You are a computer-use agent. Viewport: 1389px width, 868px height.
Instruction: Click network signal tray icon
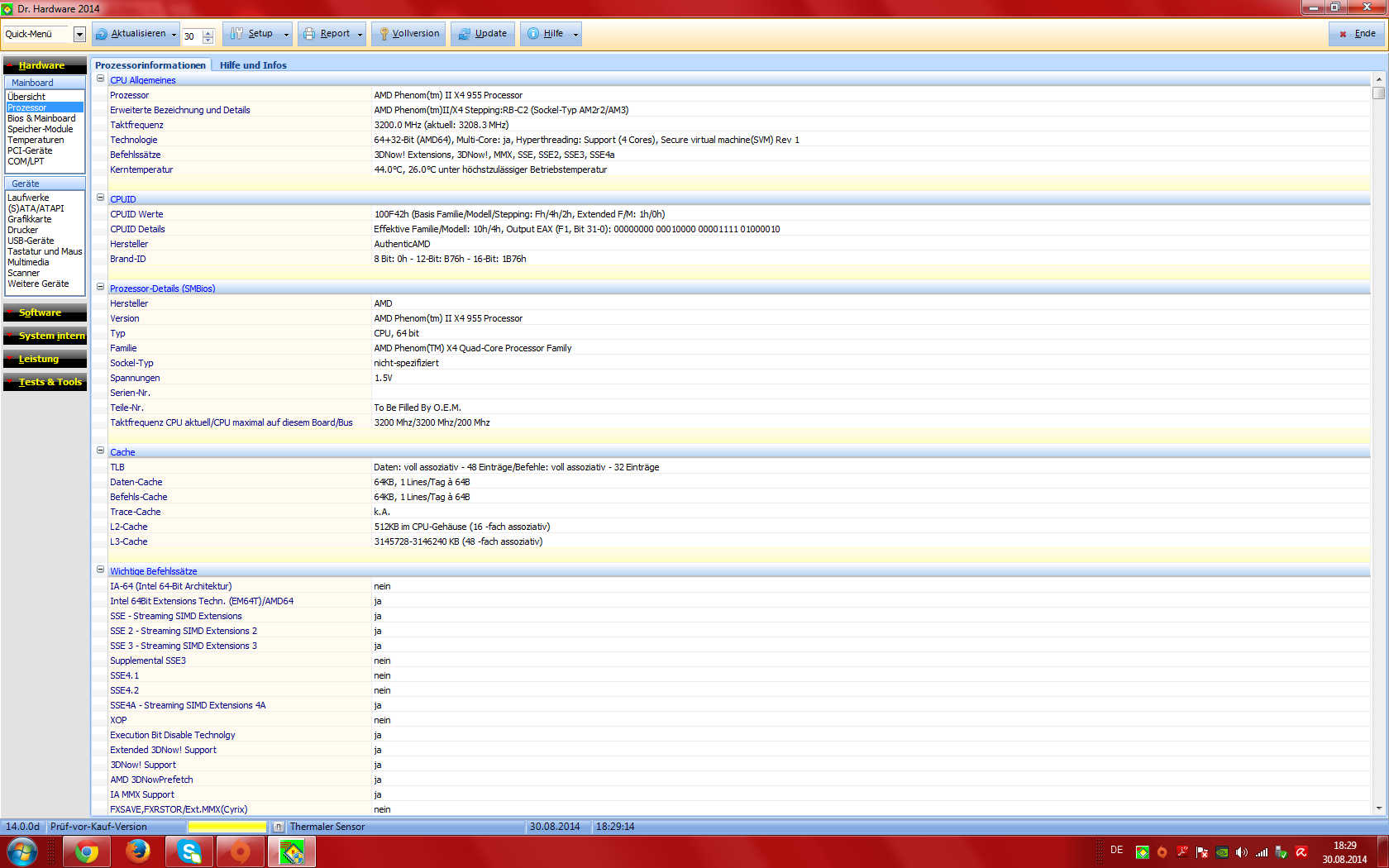point(1262,852)
